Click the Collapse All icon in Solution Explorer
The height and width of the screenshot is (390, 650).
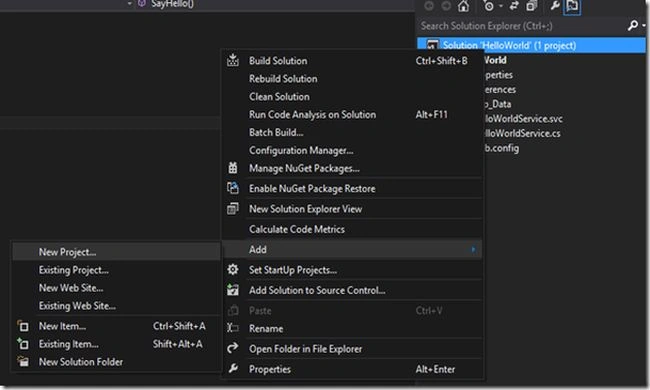[x=531, y=6]
